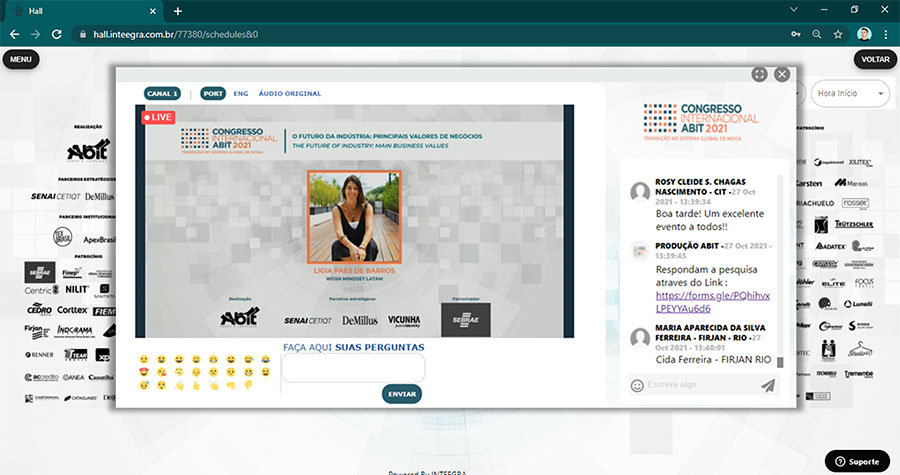The width and height of the screenshot is (900, 475).
Task: Send the heart-eyes emoji reaction
Action: (x=144, y=372)
